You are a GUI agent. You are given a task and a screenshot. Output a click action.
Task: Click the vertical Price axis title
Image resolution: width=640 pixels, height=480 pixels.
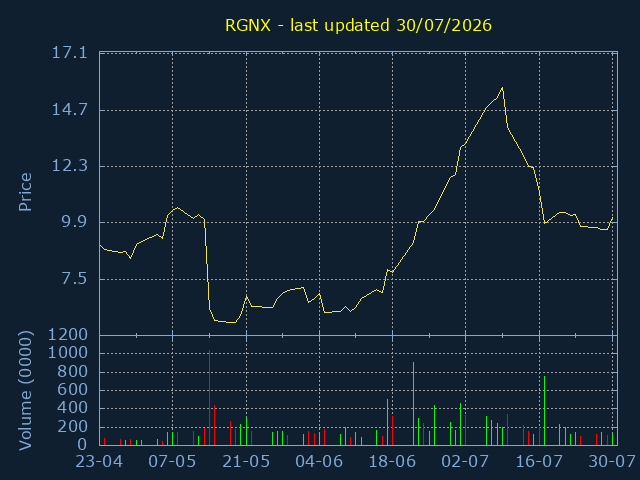25,192
